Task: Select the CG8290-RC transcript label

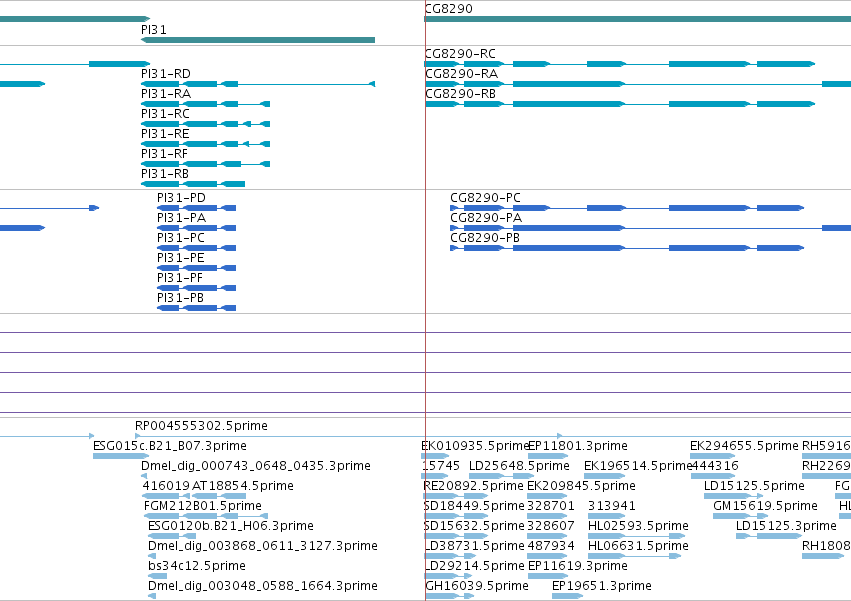Action: 460,54
